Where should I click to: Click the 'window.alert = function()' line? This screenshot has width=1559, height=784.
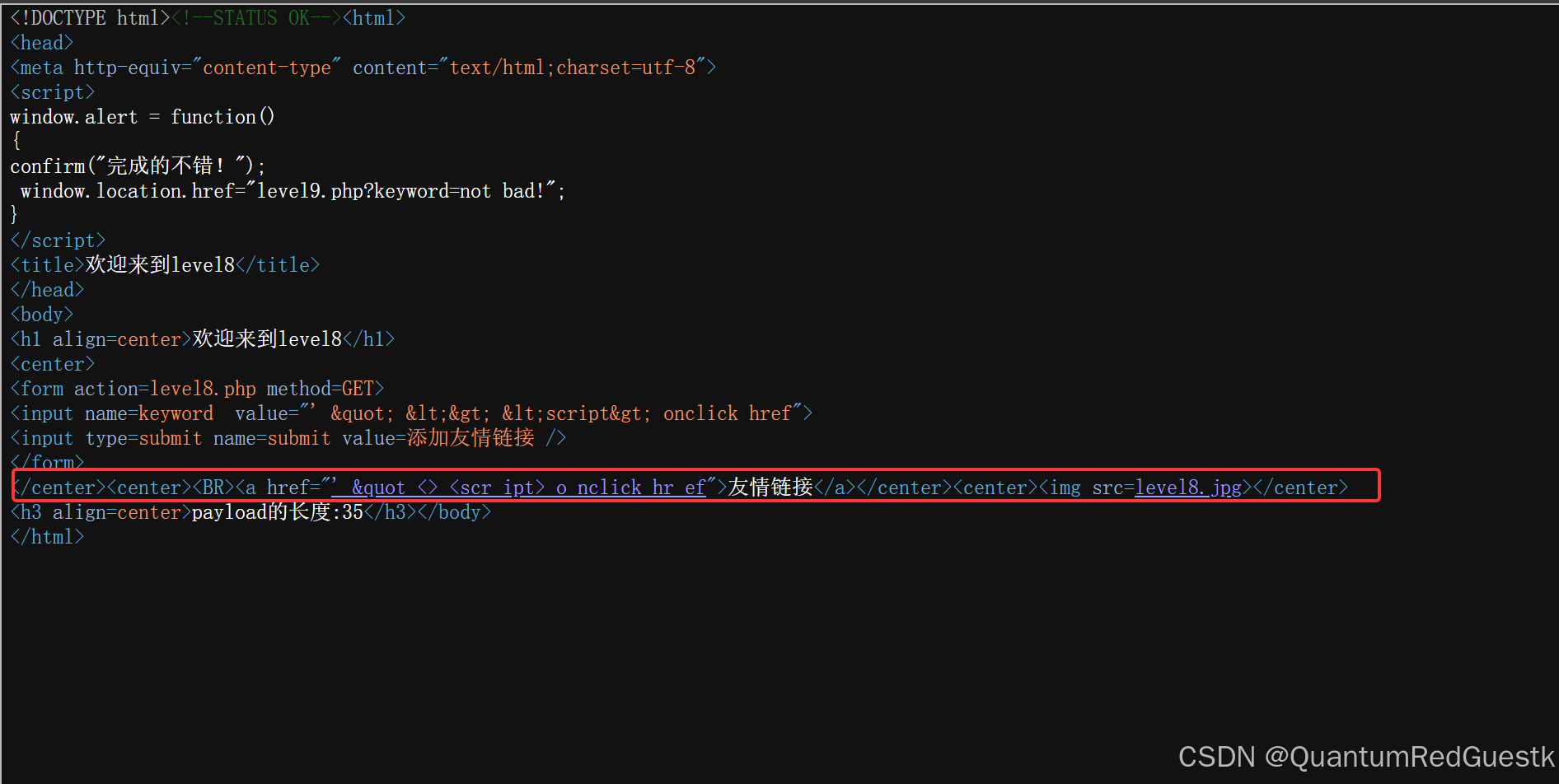pyautogui.click(x=143, y=117)
